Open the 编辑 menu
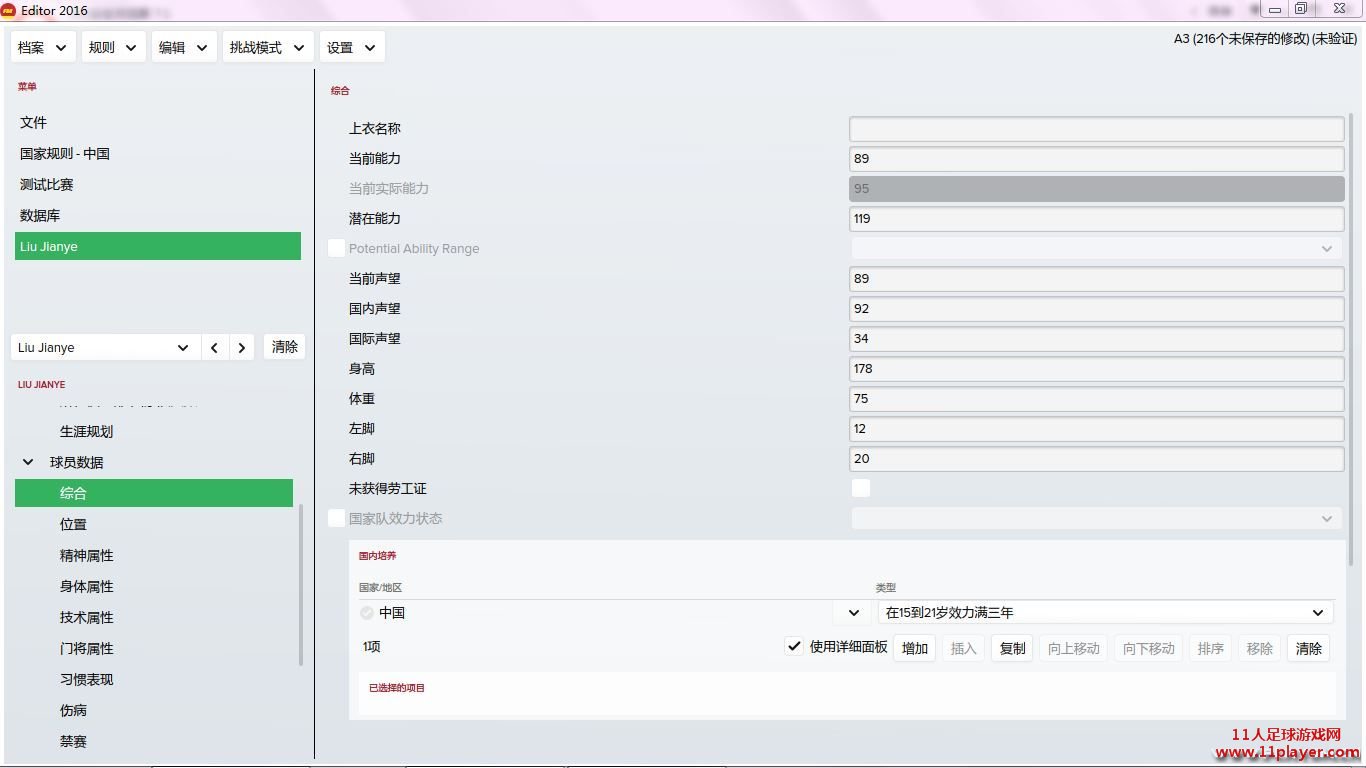 pos(184,47)
